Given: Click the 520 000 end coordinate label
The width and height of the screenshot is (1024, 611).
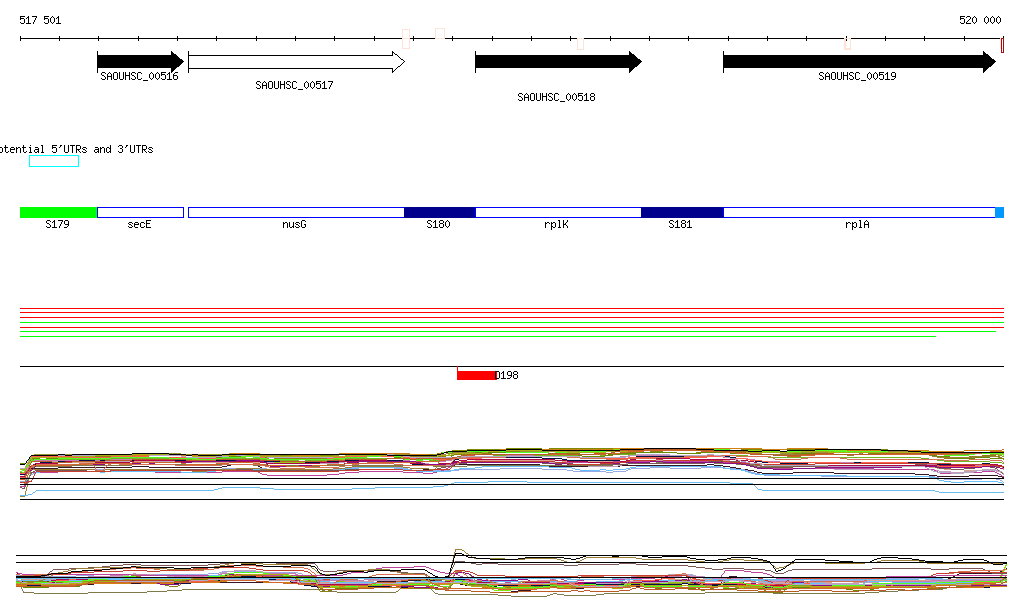Looking at the screenshot, I should click(980, 20).
